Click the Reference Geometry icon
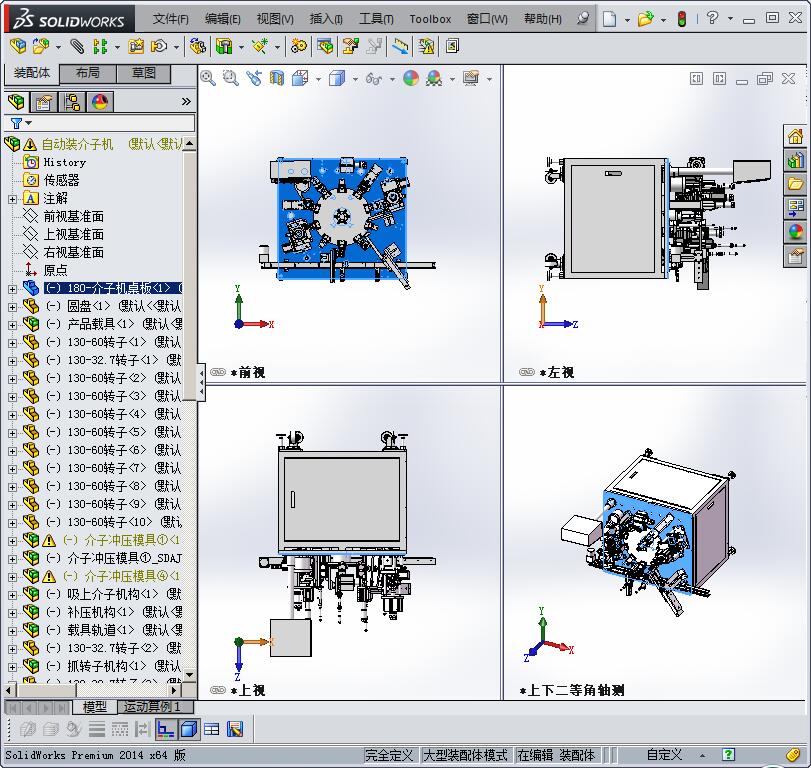811x768 pixels. [260, 47]
